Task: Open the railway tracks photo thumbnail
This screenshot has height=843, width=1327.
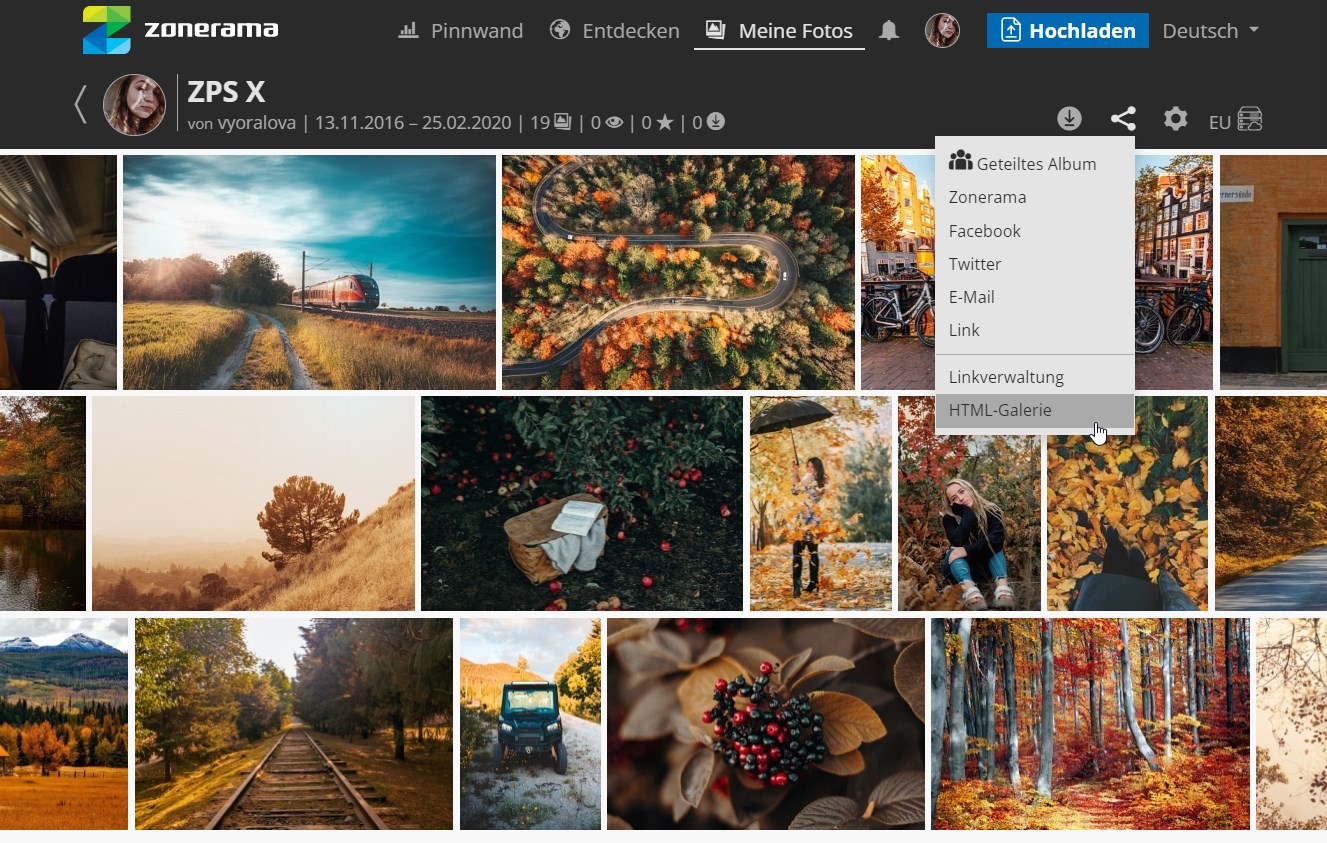Action: point(293,724)
